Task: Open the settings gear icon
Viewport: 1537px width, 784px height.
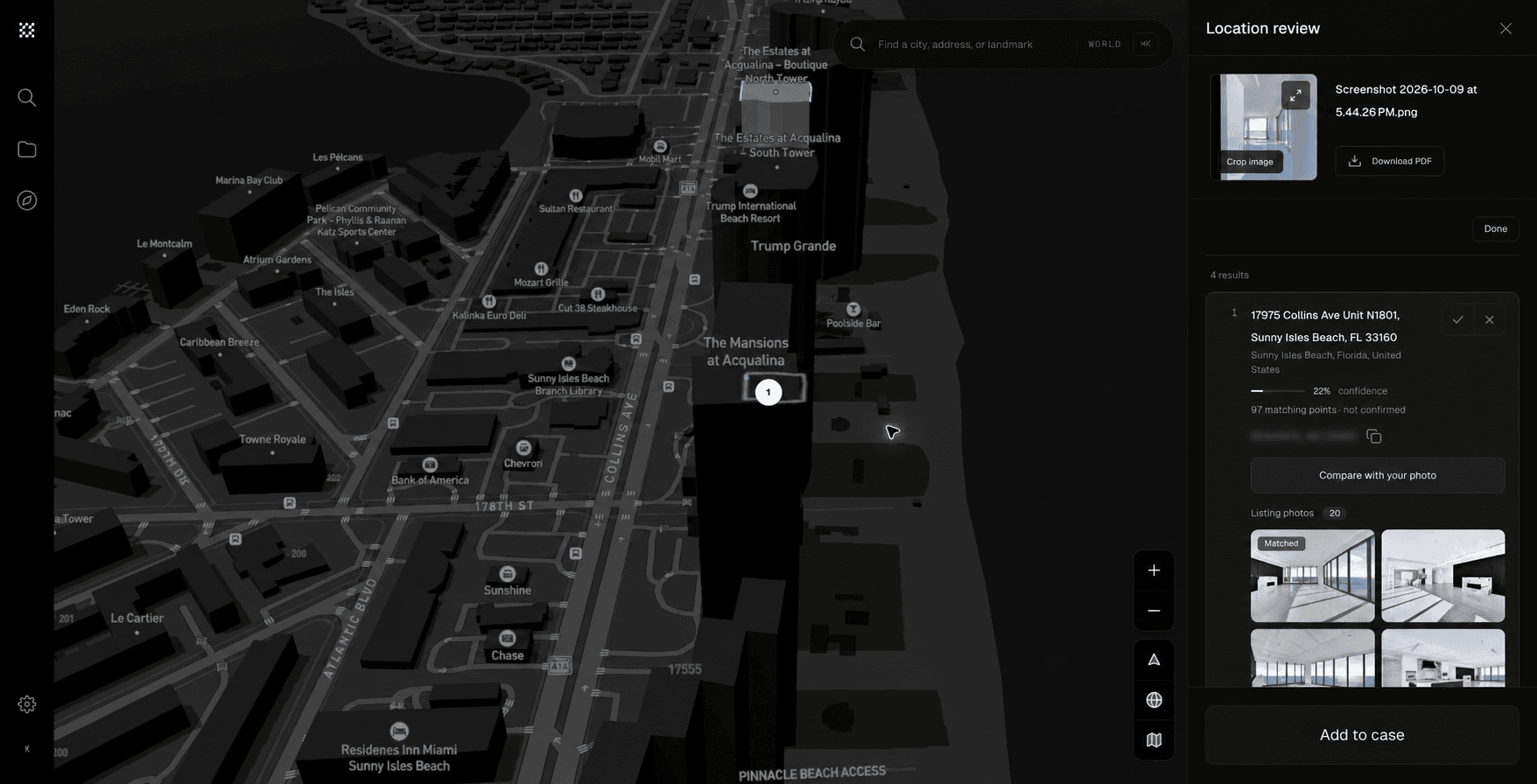Action: pos(27,704)
